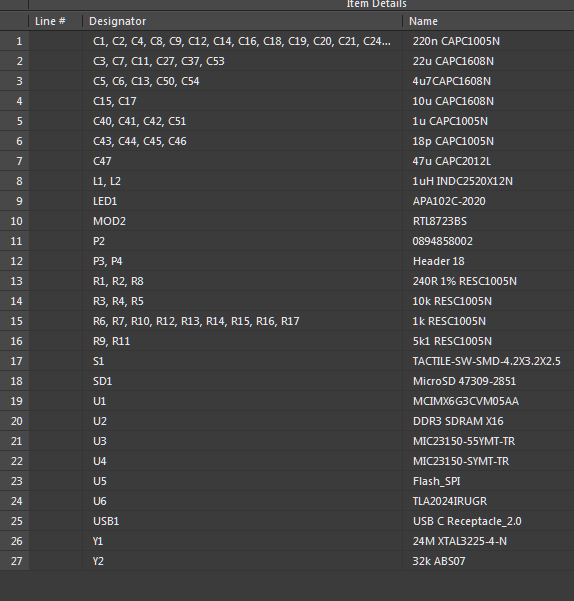This screenshot has height=601, width=574.
Task: Select designators C3, C7, C11, C27, C37, C53
Action: point(243,61)
